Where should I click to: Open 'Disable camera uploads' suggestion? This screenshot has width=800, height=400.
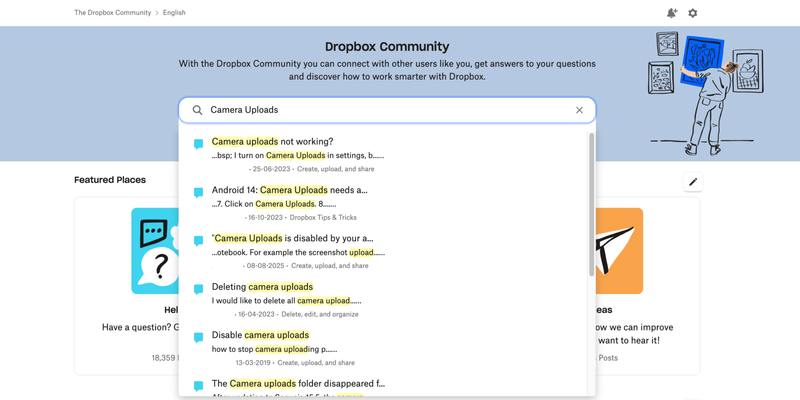(260, 335)
